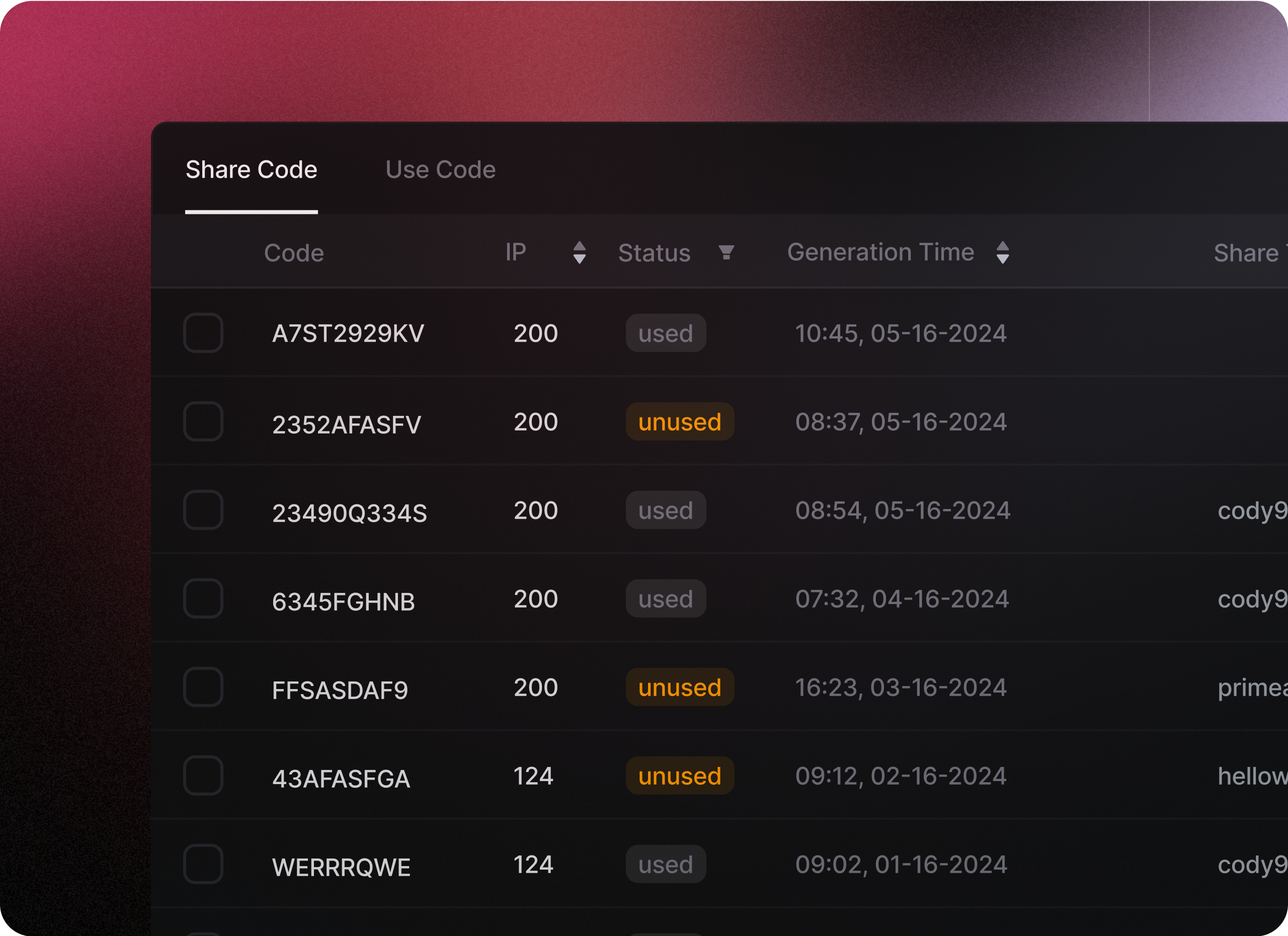Image resolution: width=1288 pixels, height=936 pixels.
Task: Sort rows by Generation Time
Action: [x=1003, y=252]
